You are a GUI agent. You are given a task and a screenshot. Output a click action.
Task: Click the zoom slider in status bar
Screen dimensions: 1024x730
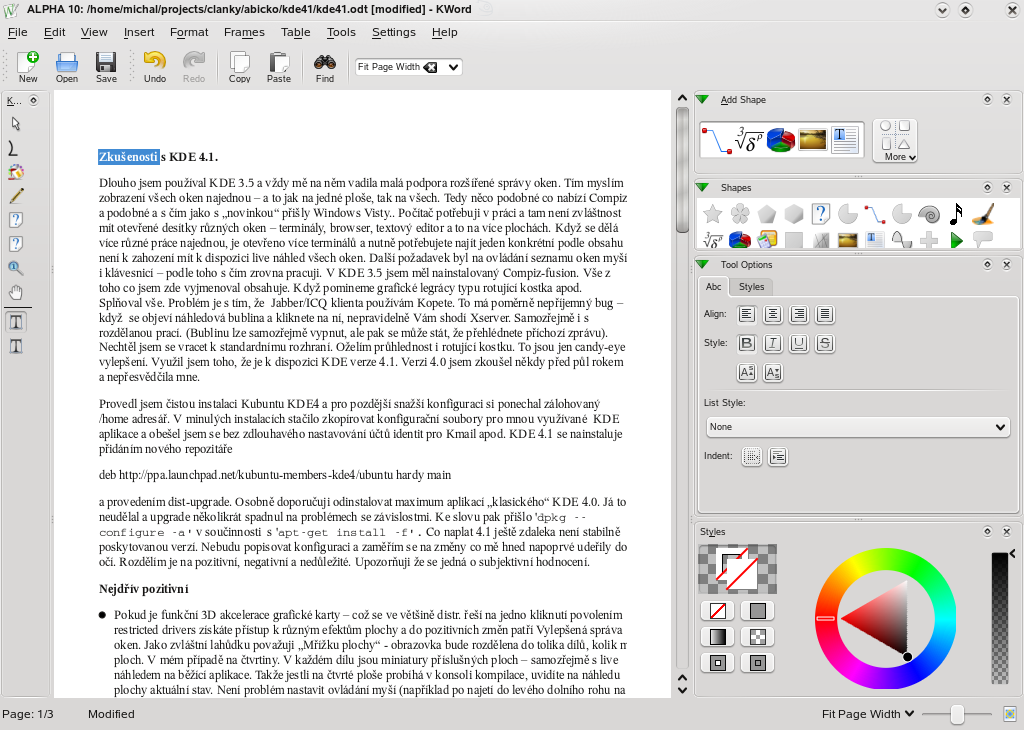click(x=957, y=714)
